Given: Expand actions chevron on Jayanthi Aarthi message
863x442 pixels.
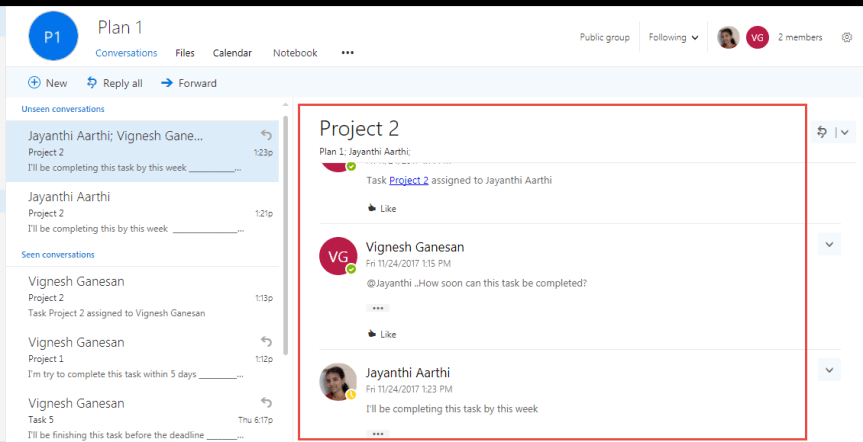Looking at the screenshot, I should tap(829, 370).
